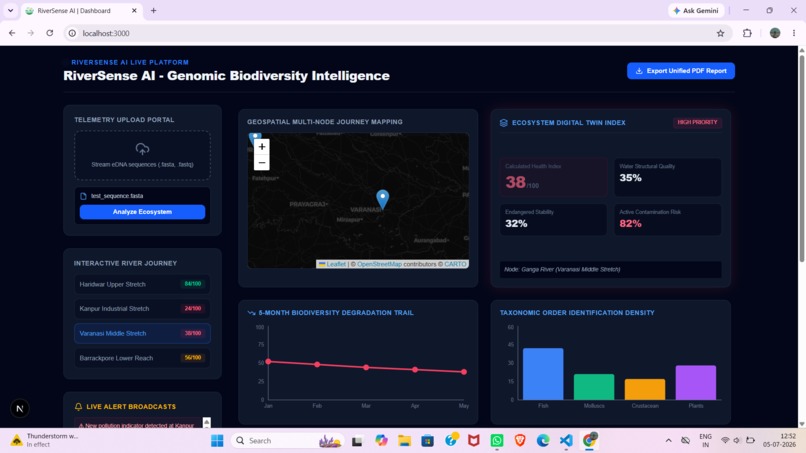806x453 pixels.
Task: Click the HIGH PRIORITY badge
Action: coord(697,122)
